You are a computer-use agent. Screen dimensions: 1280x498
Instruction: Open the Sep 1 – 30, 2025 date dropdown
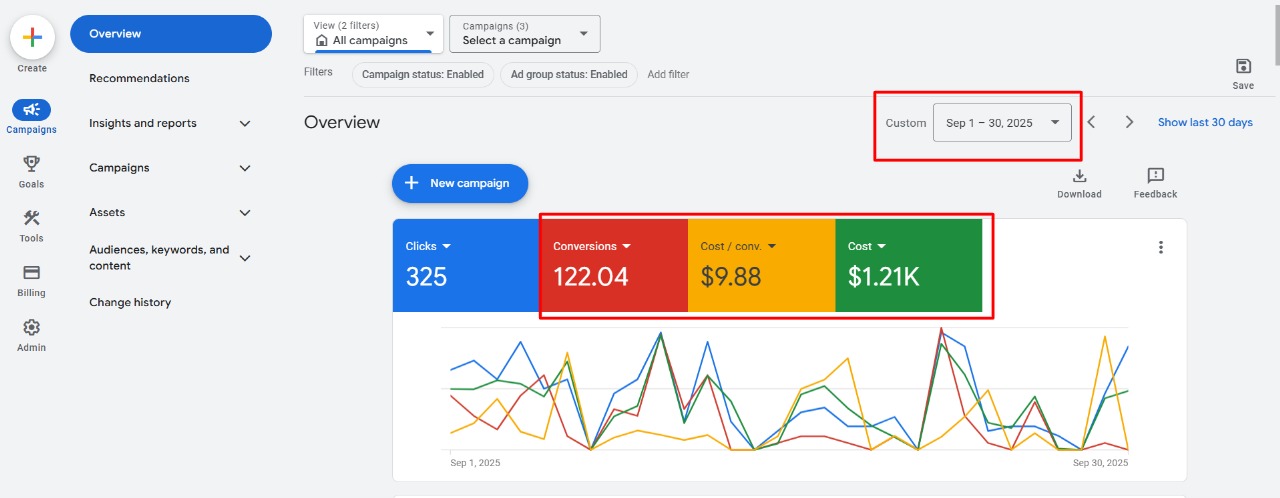(1002, 123)
